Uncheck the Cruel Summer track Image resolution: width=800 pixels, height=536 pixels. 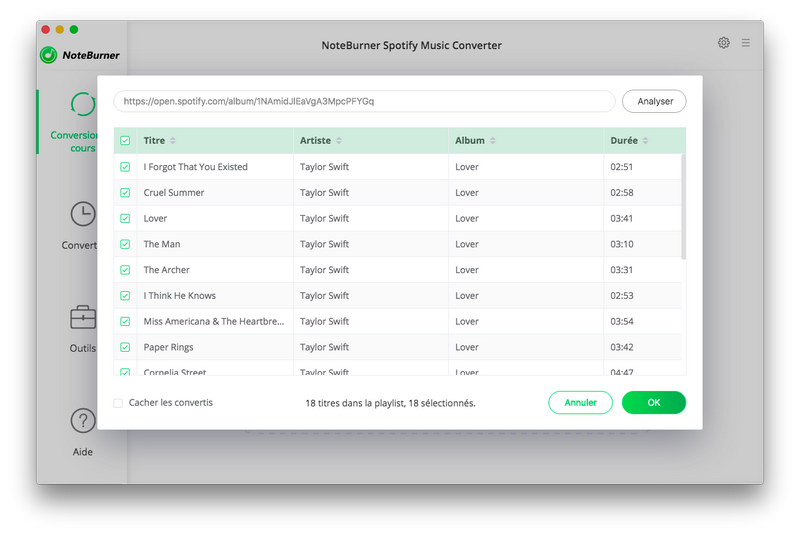(125, 193)
